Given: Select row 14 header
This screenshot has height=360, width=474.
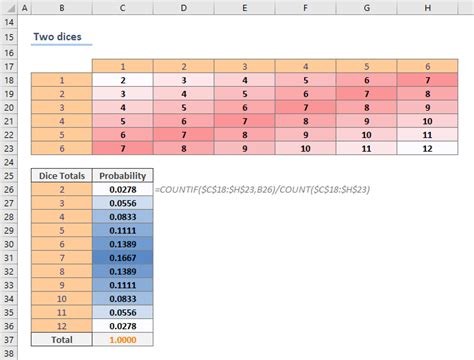Looking at the screenshot, I should [9, 22].
